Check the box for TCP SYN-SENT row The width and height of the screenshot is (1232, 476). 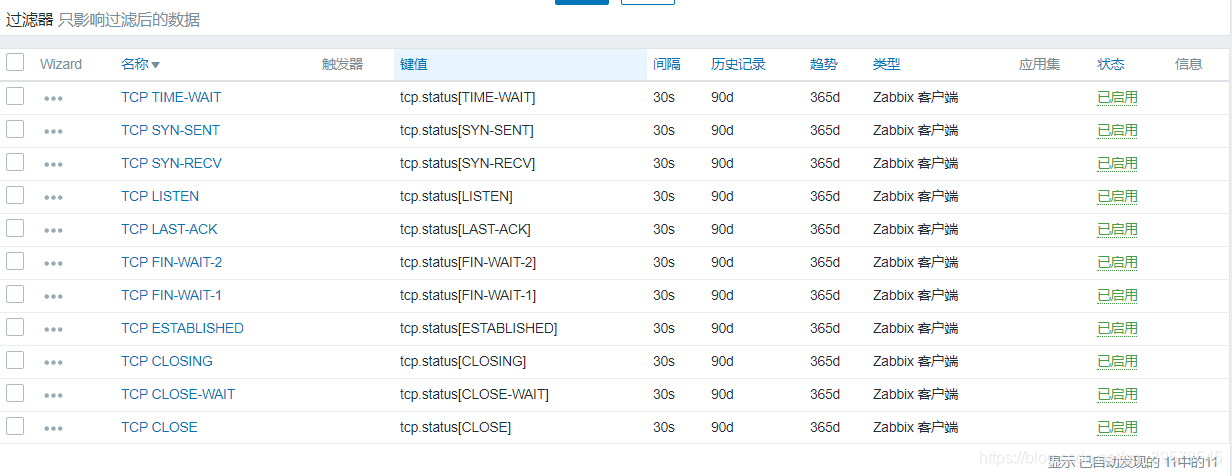click(15, 129)
